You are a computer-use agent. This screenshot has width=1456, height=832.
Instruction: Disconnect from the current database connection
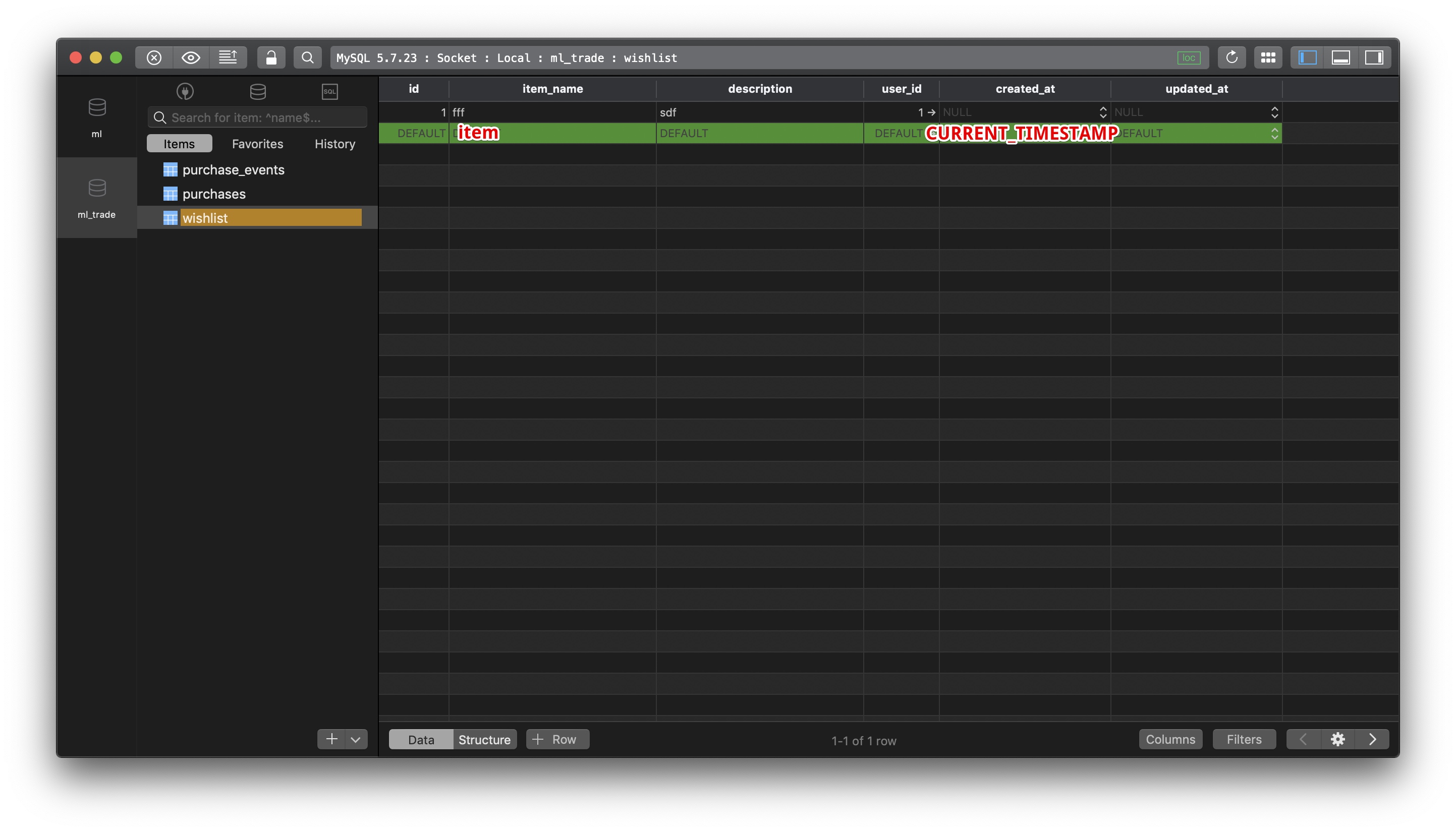[153, 57]
